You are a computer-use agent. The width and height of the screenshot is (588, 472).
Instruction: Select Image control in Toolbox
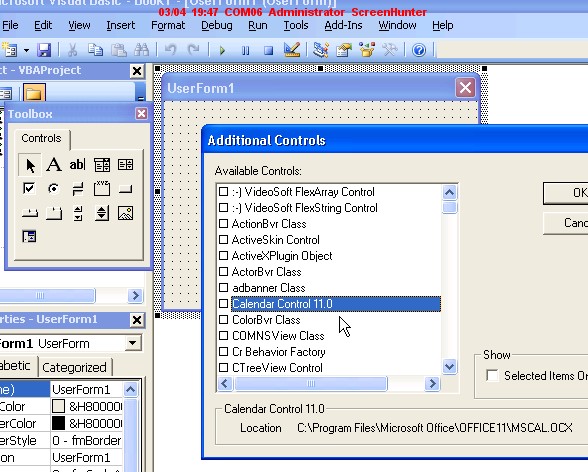coord(125,213)
